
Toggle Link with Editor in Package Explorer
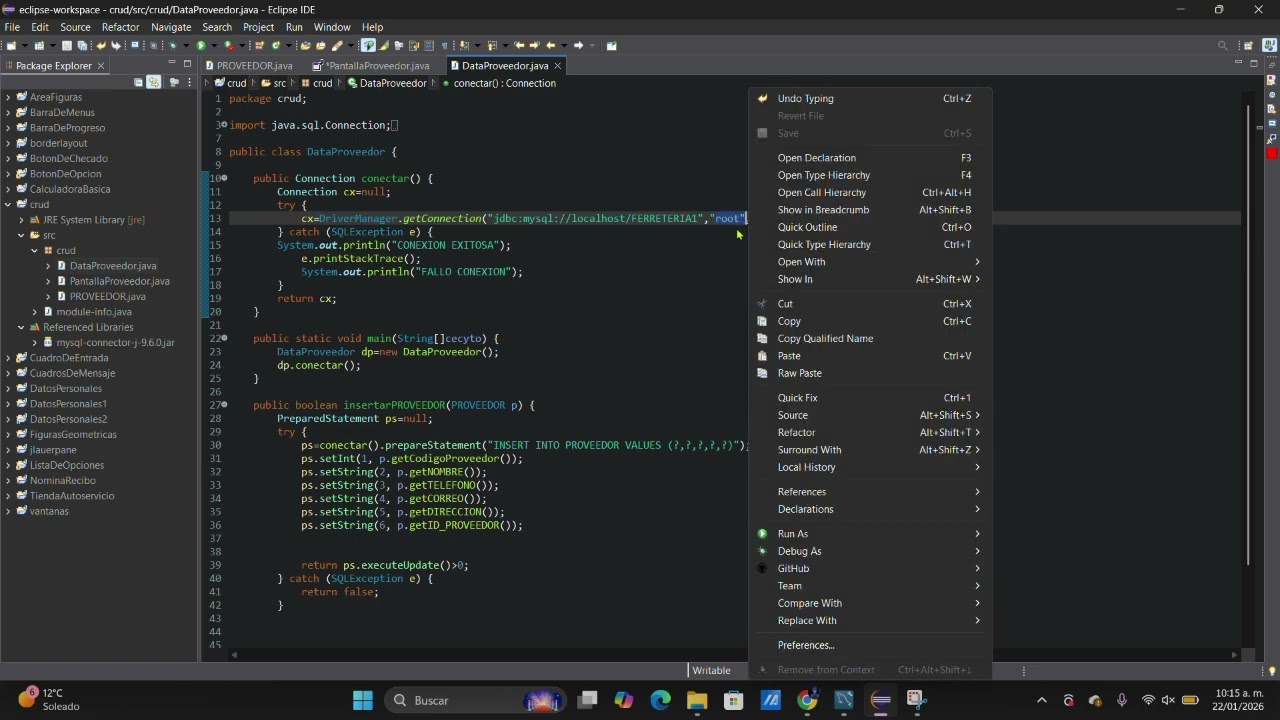click(x=153, y=83)
